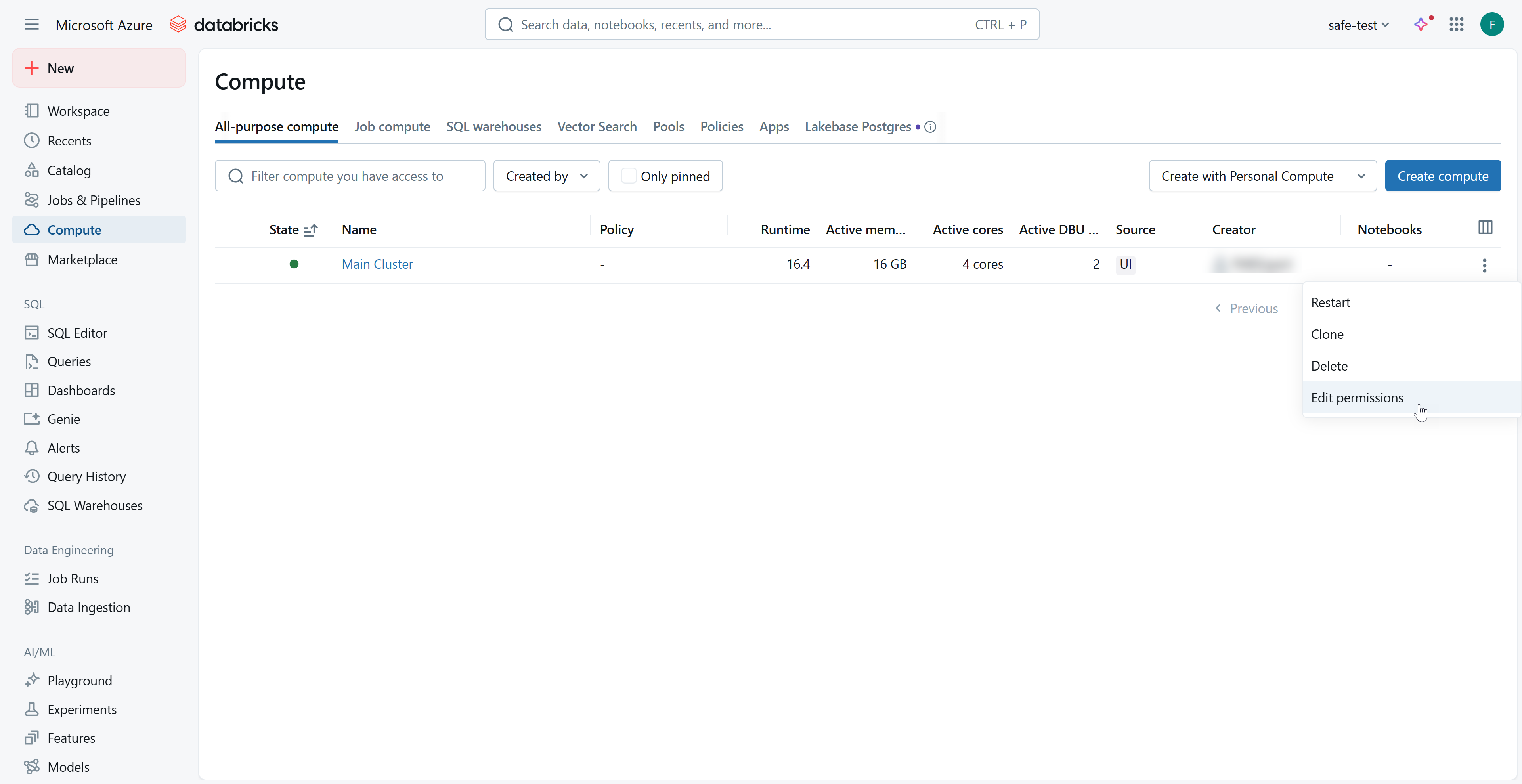Enable the Only pinned checkbox

pos(629,176)
